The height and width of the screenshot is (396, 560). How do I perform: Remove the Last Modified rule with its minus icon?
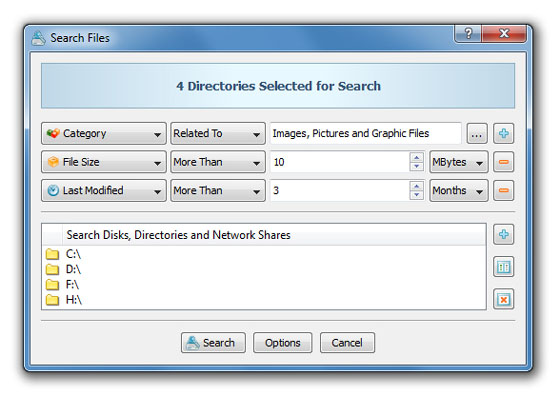[x=503, y=191]
